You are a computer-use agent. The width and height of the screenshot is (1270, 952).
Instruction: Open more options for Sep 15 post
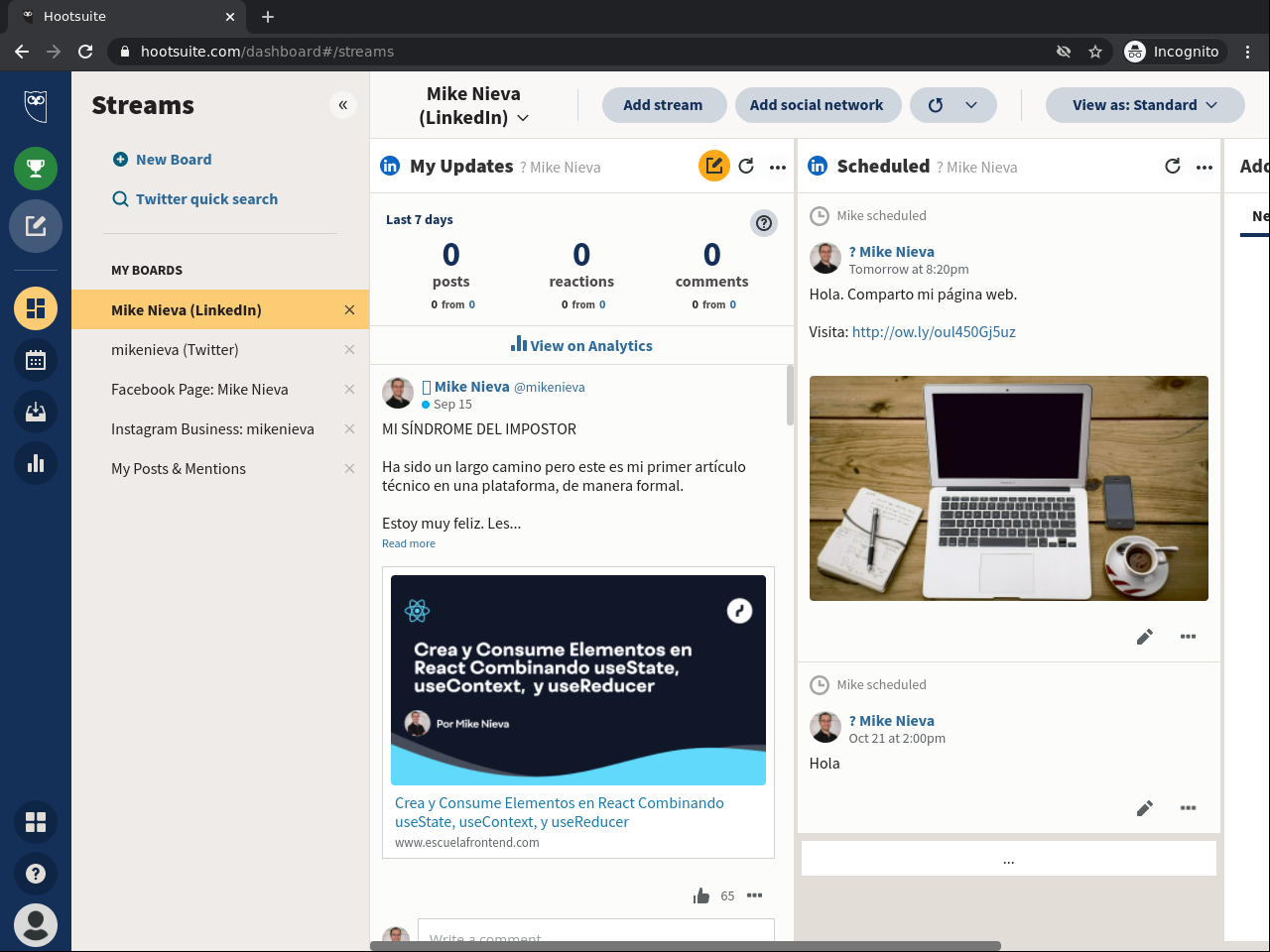[755, 895]
